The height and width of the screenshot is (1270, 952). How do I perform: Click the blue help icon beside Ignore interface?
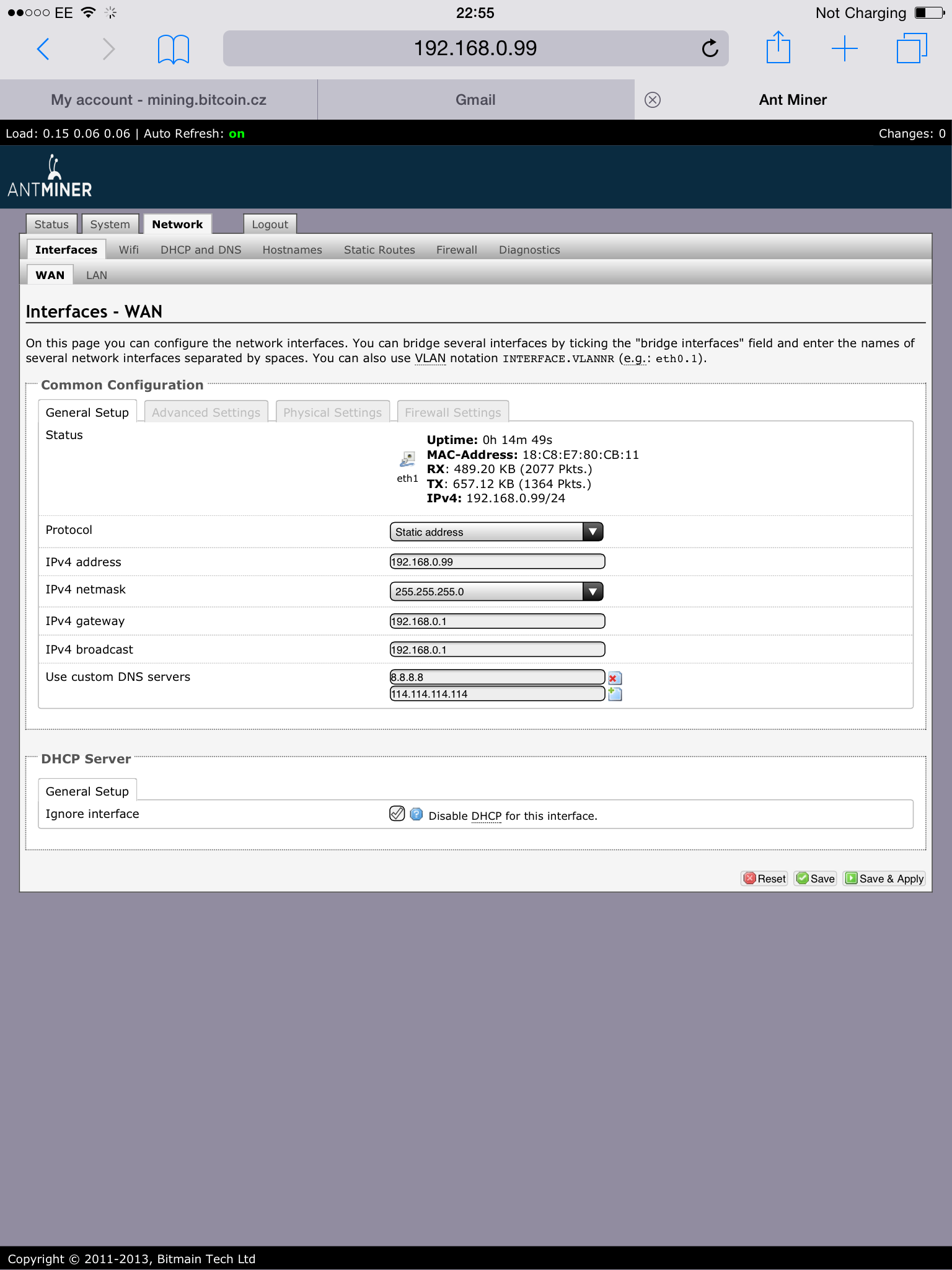pos(416,814)
